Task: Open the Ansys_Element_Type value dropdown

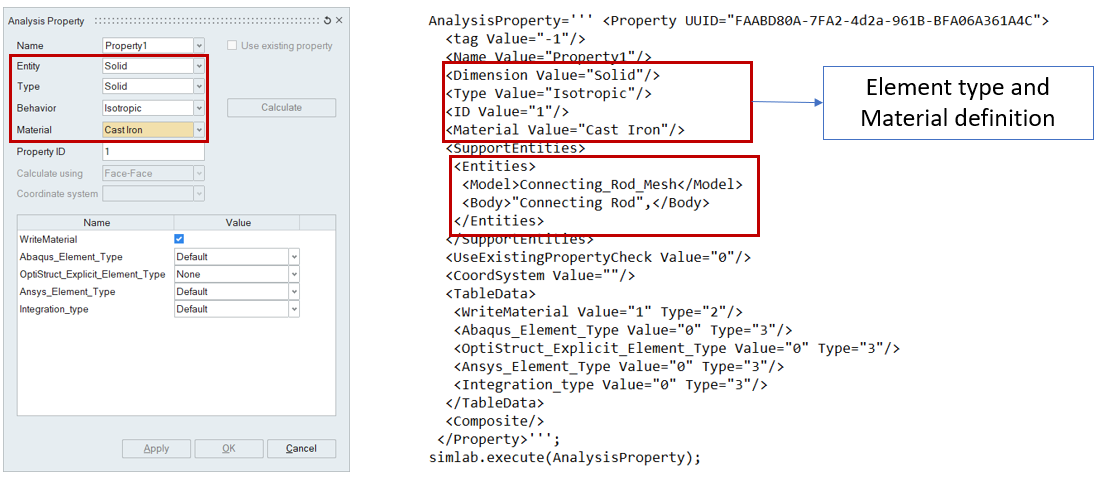Action: point(294,292)
